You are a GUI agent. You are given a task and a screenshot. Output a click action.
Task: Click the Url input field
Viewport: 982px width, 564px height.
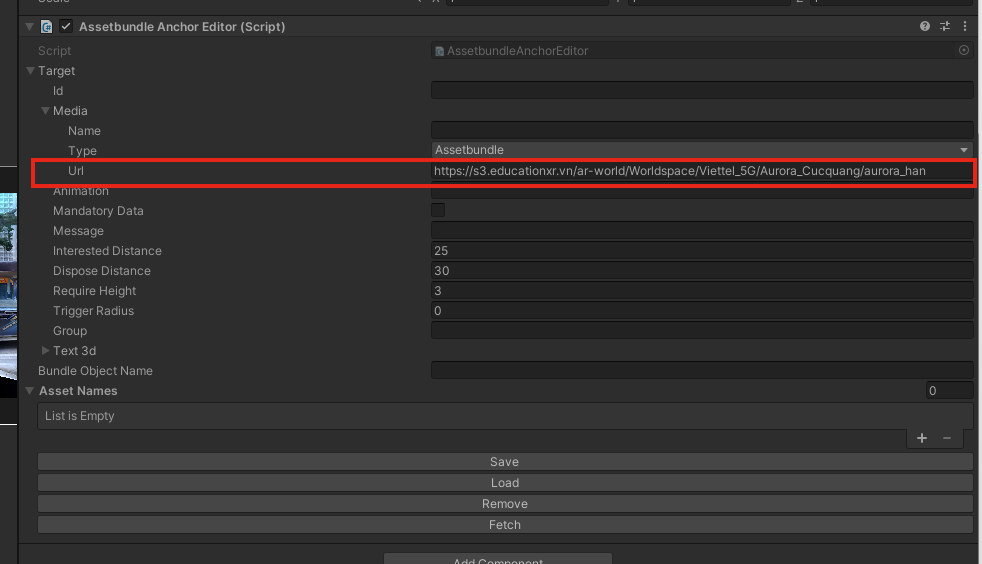[x=702, y=171]
